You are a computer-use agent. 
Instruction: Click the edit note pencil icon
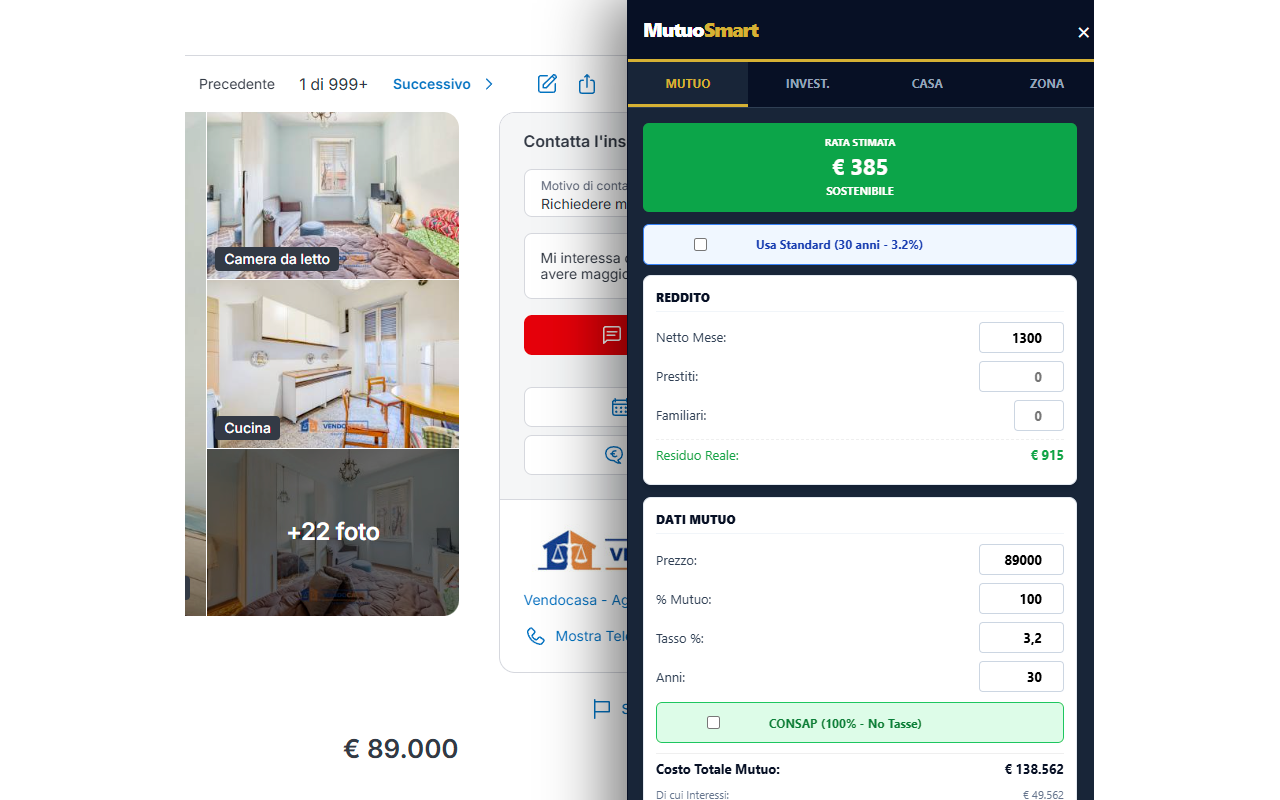(x=547, y=84)
